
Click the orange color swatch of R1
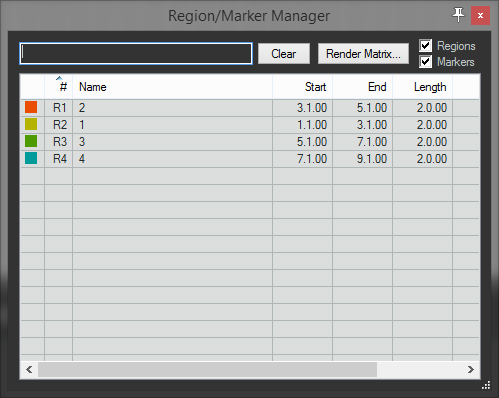coord(31,107)
